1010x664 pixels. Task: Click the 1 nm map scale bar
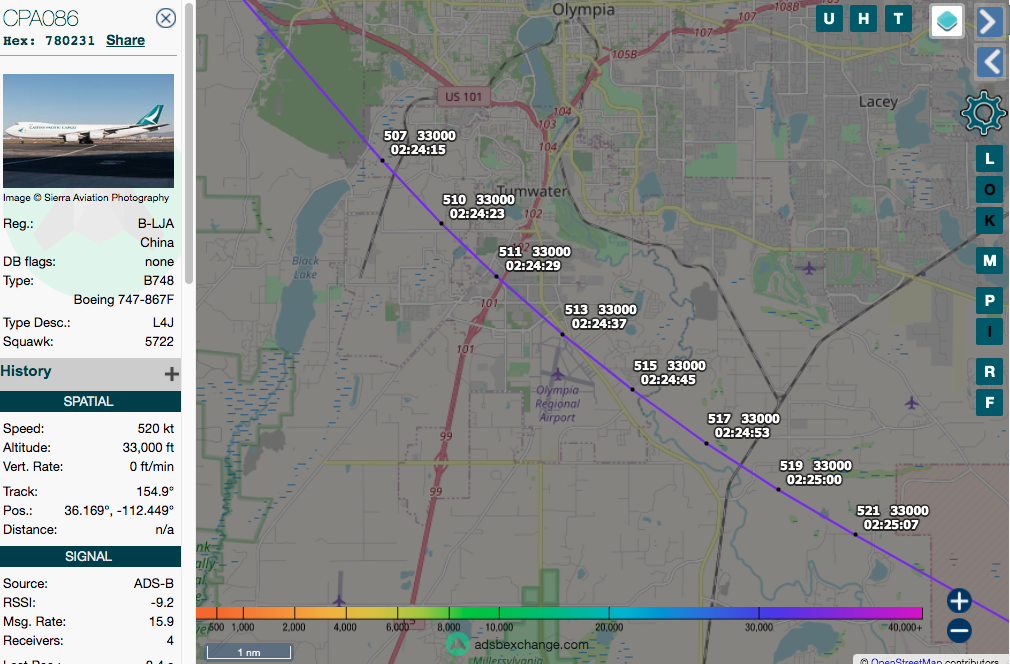coord(249,652)
